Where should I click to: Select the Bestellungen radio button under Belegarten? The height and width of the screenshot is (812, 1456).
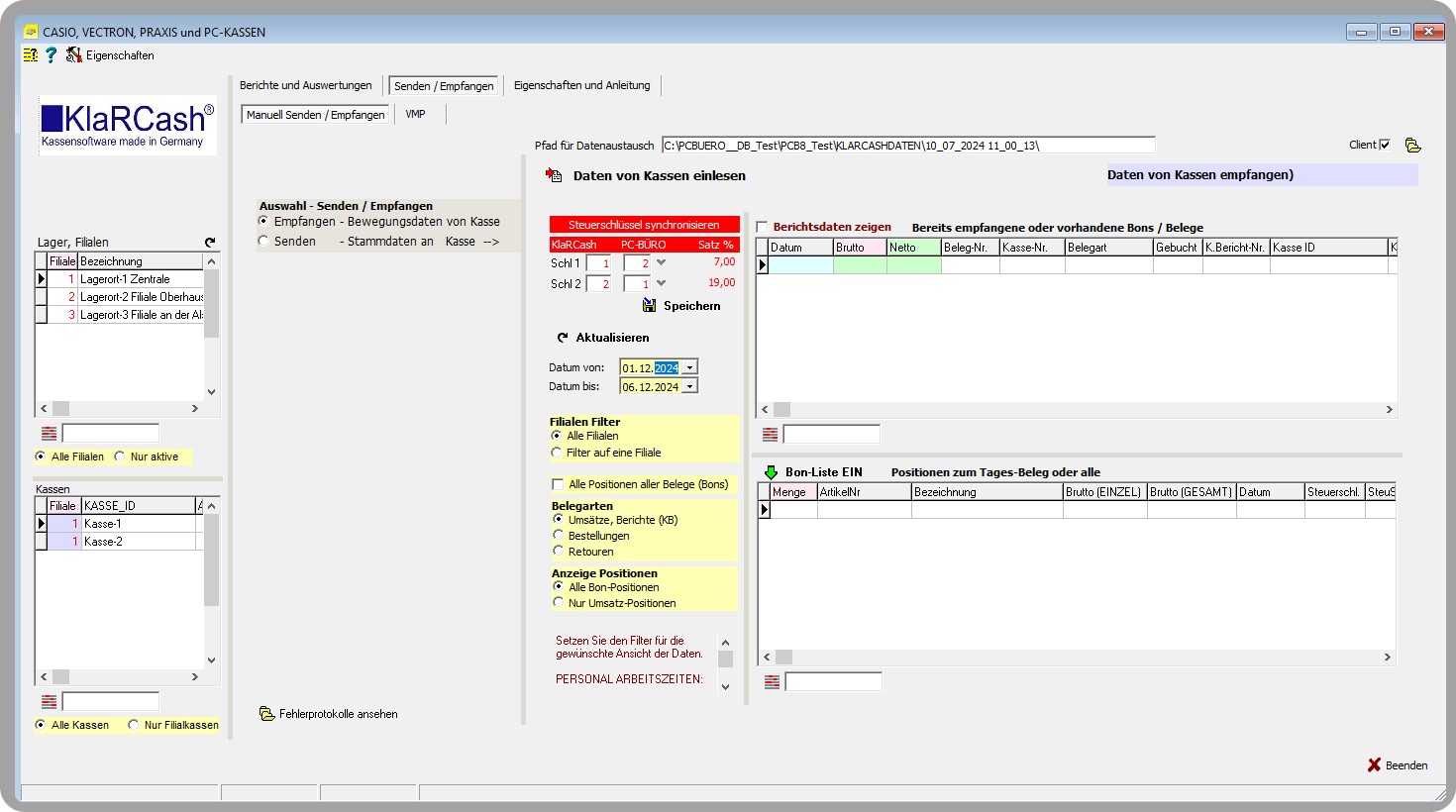coord(558,536)
